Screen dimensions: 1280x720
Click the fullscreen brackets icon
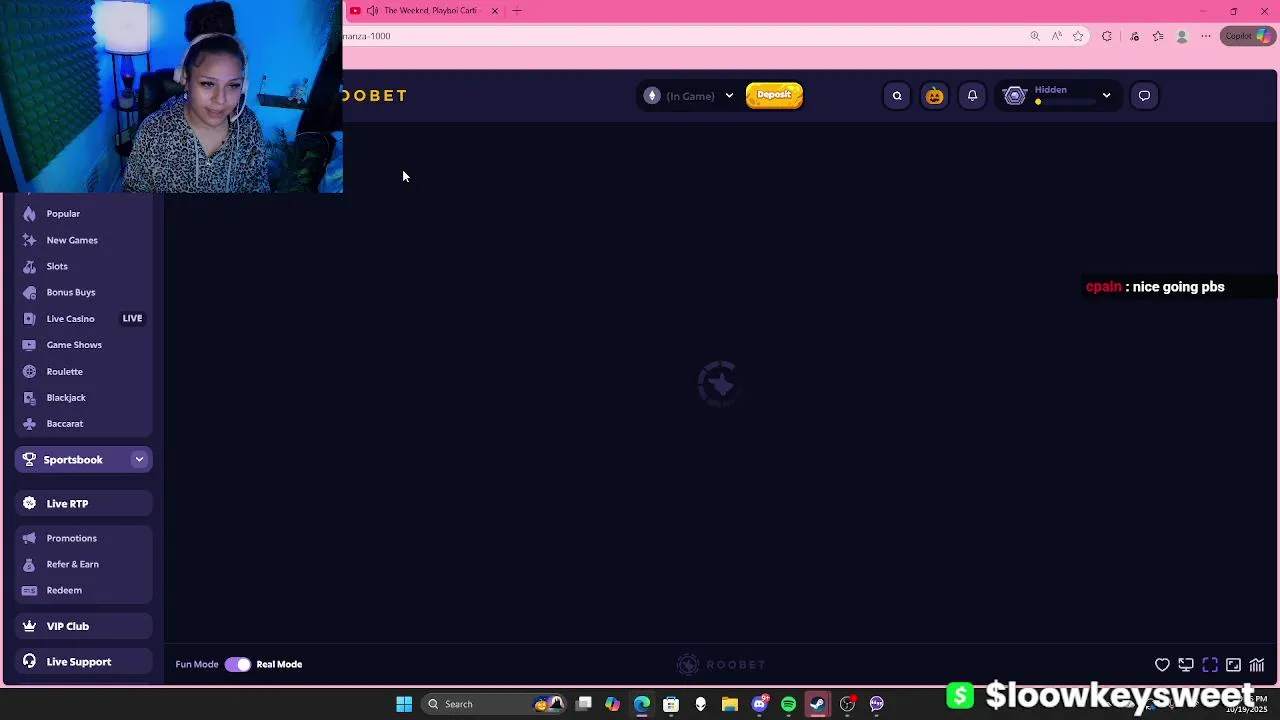coord(1210,665)
